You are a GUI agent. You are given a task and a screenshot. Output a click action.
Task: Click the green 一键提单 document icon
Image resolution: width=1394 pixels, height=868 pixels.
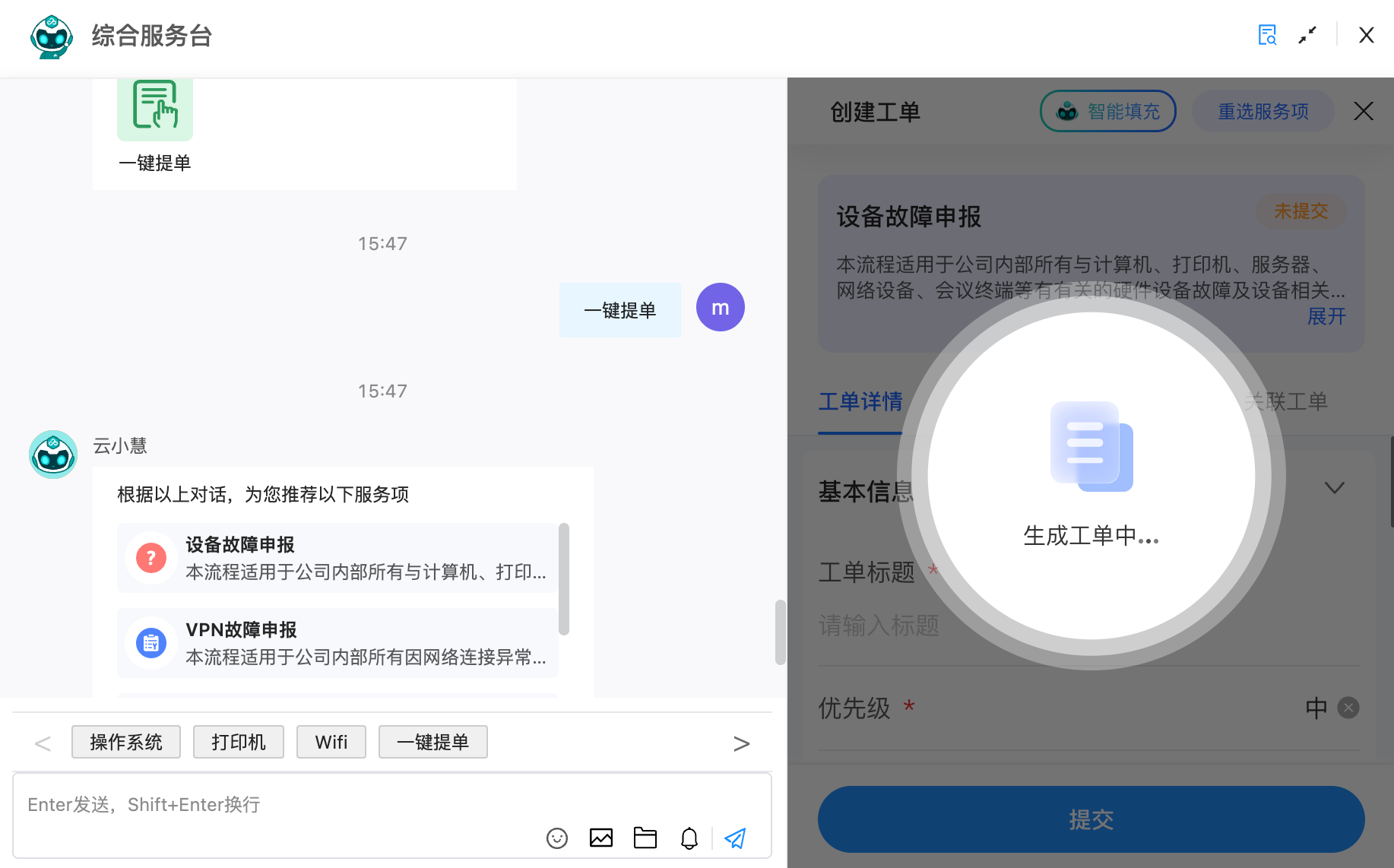(155, 109)
